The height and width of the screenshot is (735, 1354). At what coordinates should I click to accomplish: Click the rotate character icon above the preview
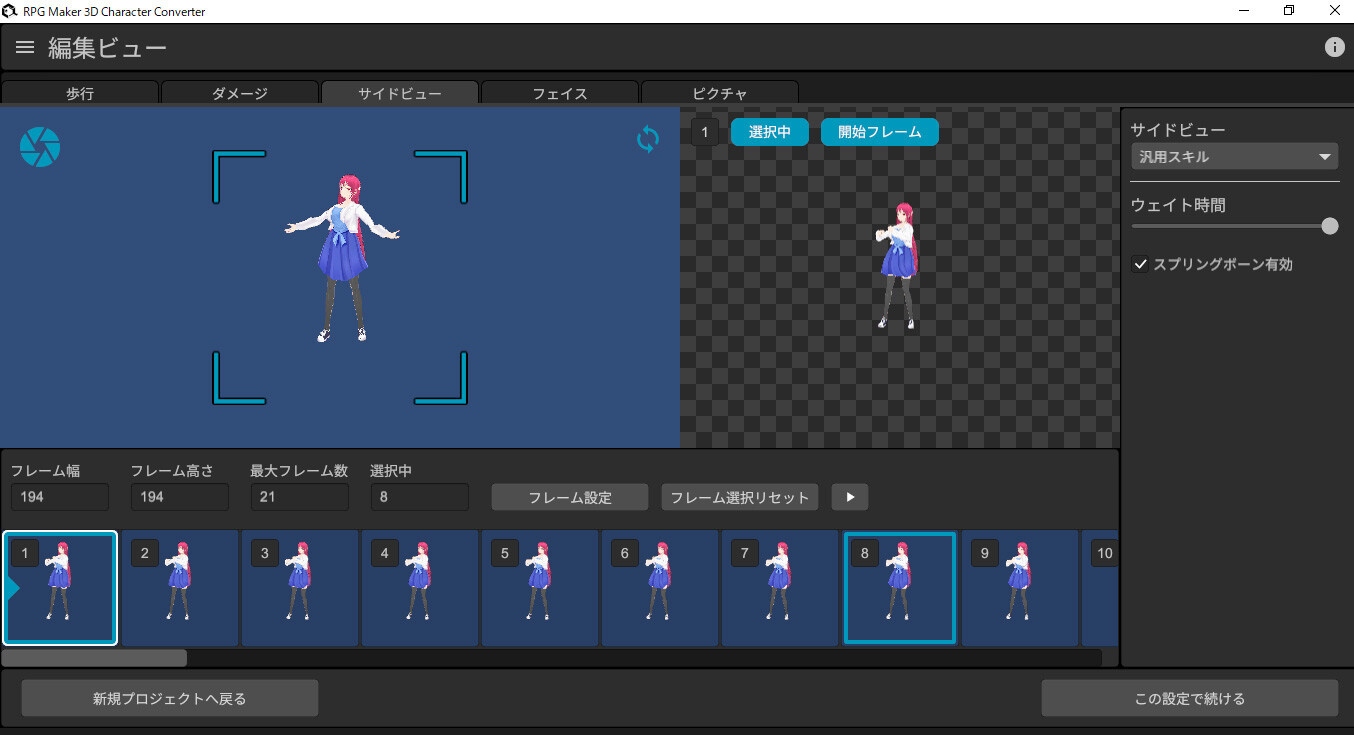pyautogui.click(x=647, y=139)
